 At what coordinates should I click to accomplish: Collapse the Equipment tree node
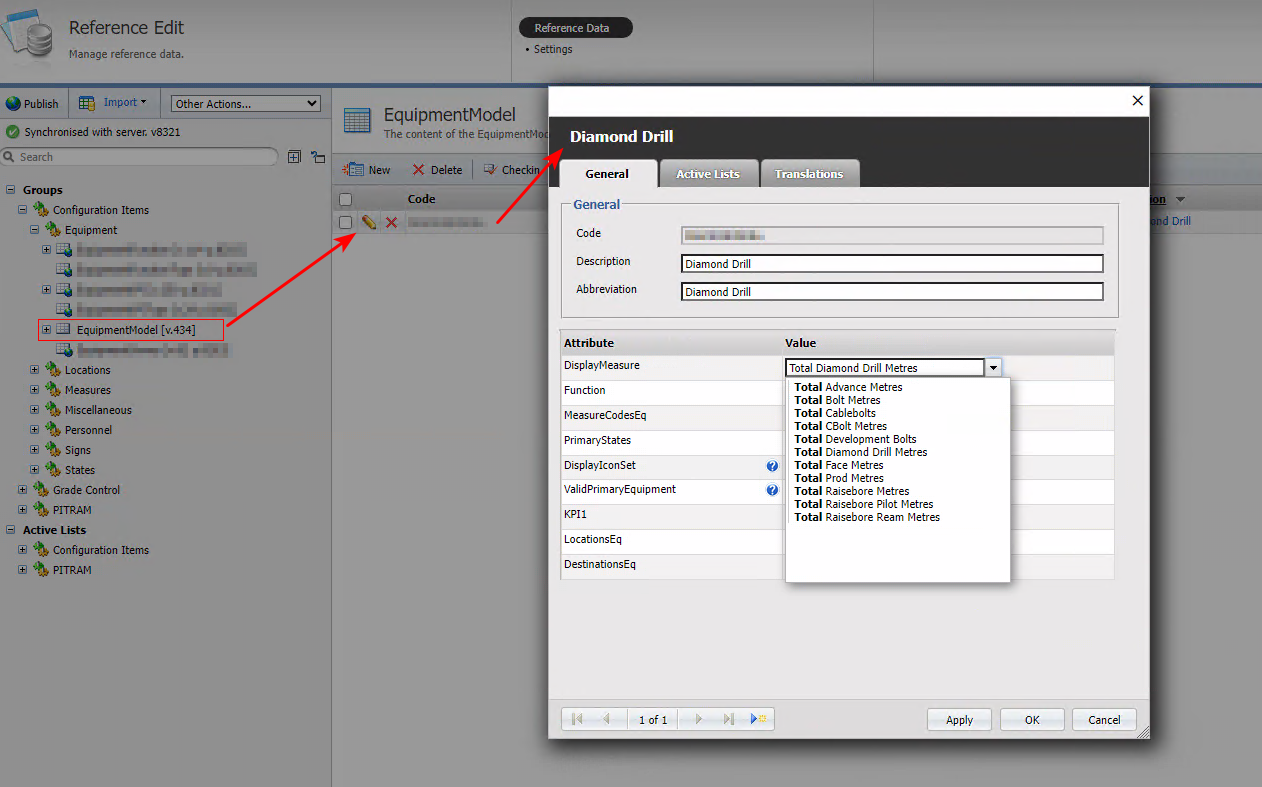pyautogui.click(x=34, y=230)
